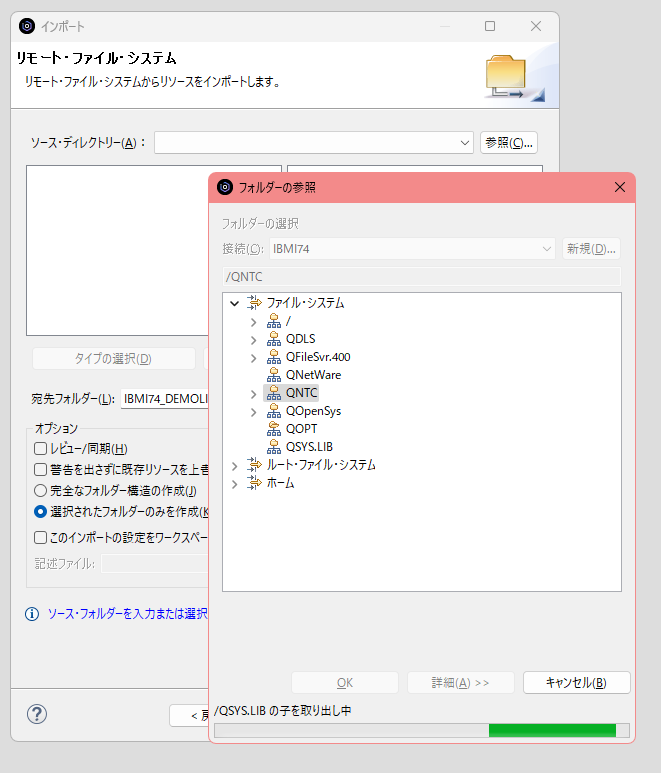The image size is (661, 773).
Task: Enable the レビュー/同期 checkbox
Action: [x=40, y=449]
